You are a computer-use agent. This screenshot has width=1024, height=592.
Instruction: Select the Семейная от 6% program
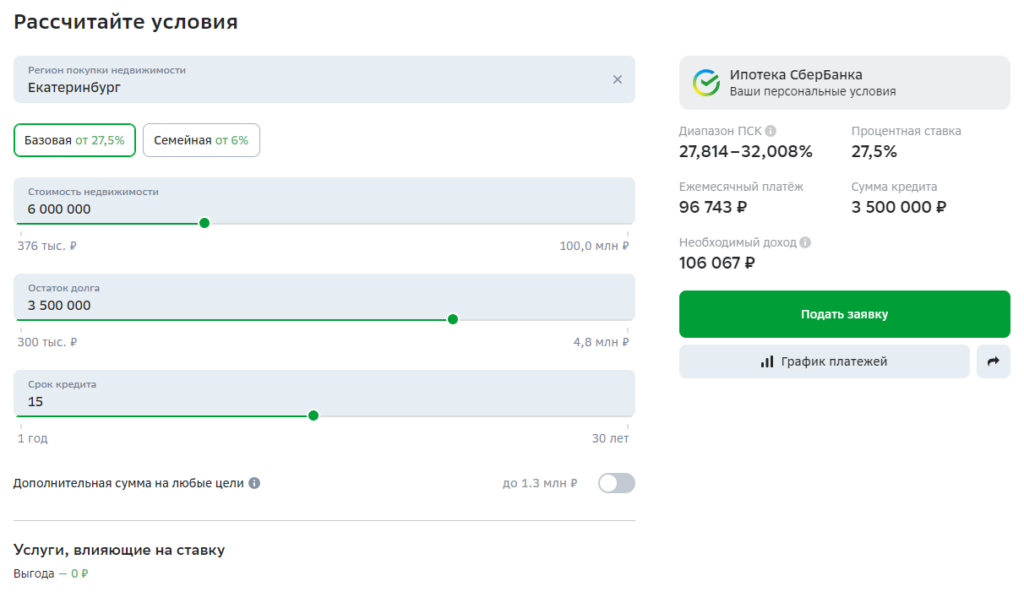point(201,141)
